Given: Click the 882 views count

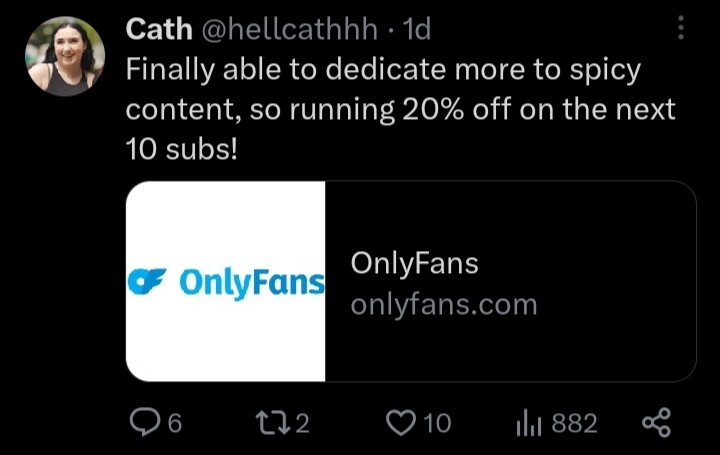Looking at the screenshot, I should (x=574, y=424).
